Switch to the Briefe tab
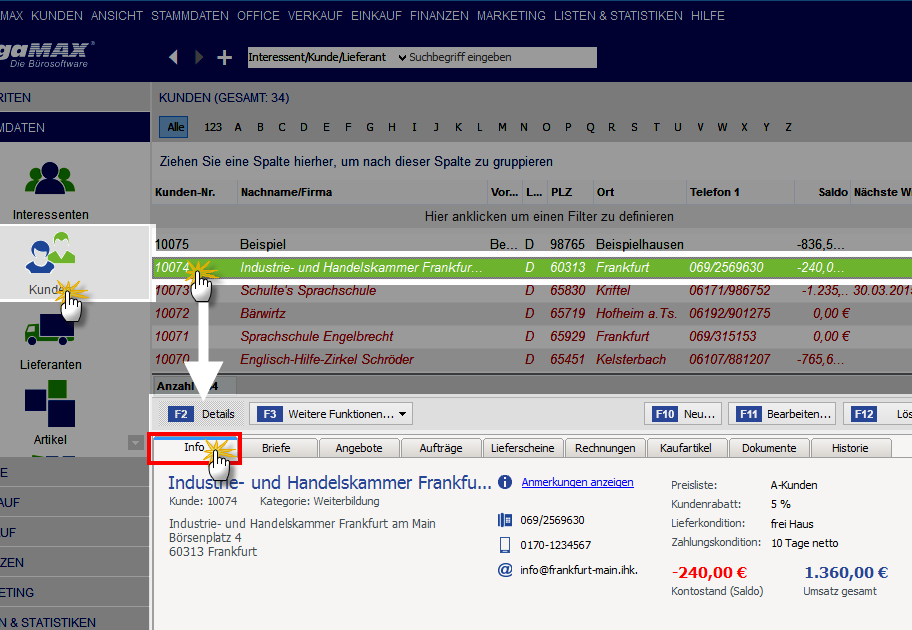This screenshot has width=912, height=630. click(x=276, y=448)
